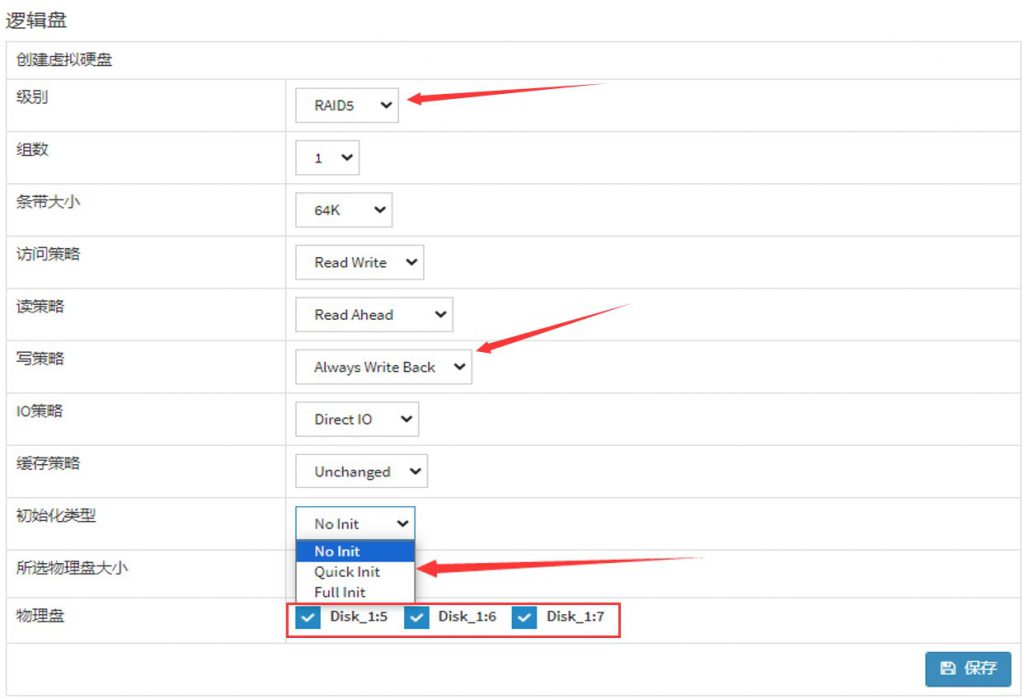Expand the Direct IO policy dropdown

coord(357,419)
